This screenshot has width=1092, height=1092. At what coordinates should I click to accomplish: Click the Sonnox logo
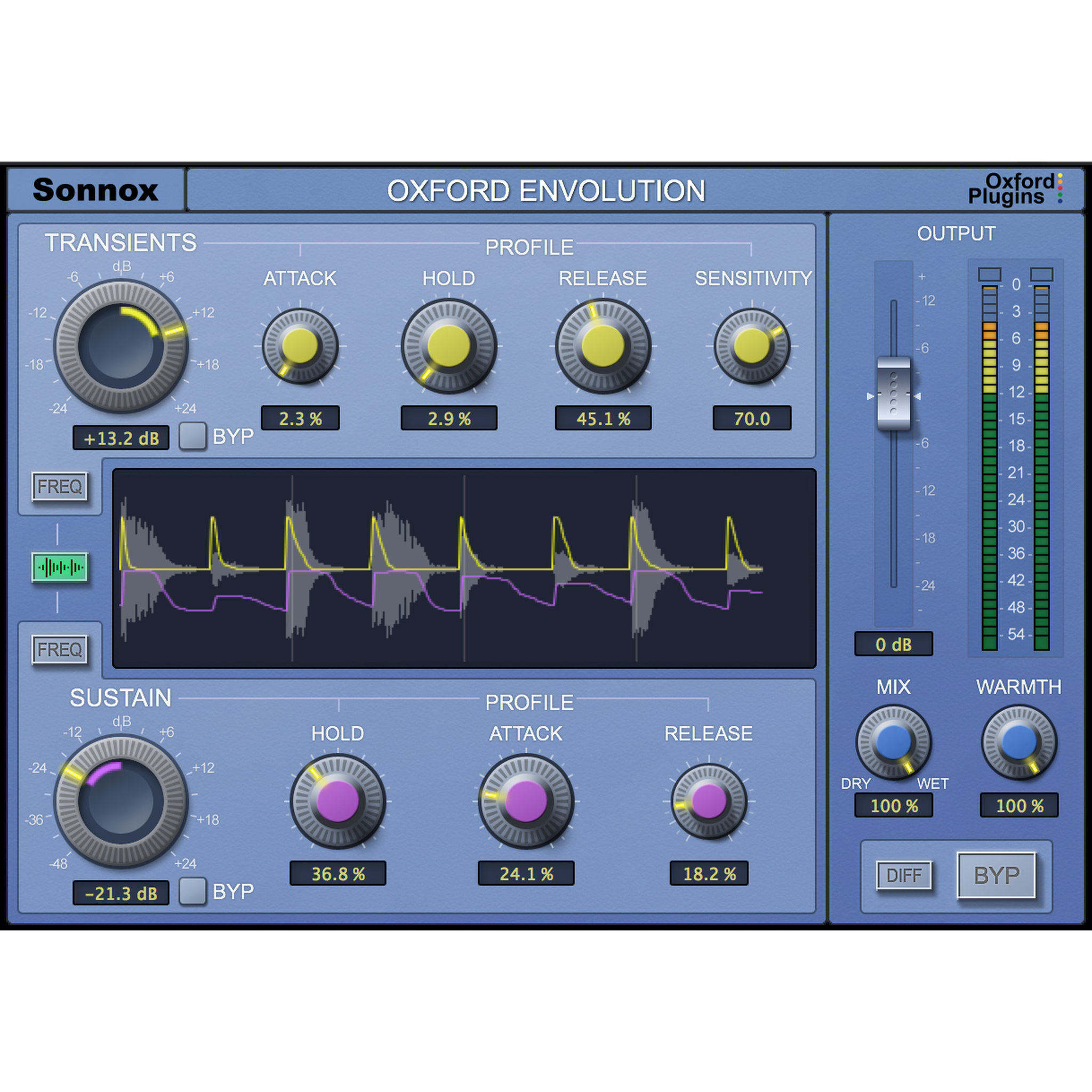coord(96,190)
